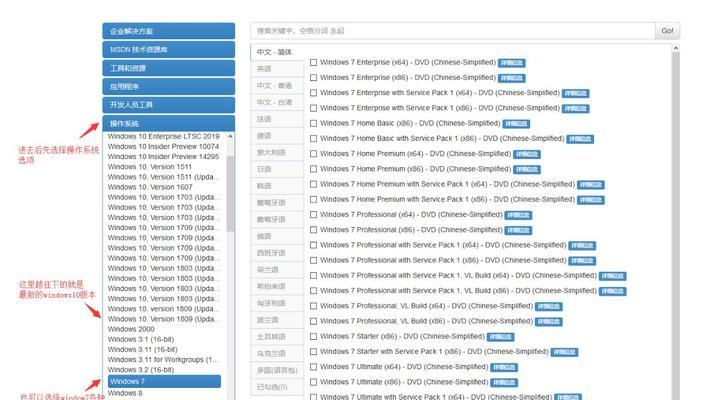Click the up arrow of OS list scrollbar
The image size is (702, 400).
click(x=230, y=136)
